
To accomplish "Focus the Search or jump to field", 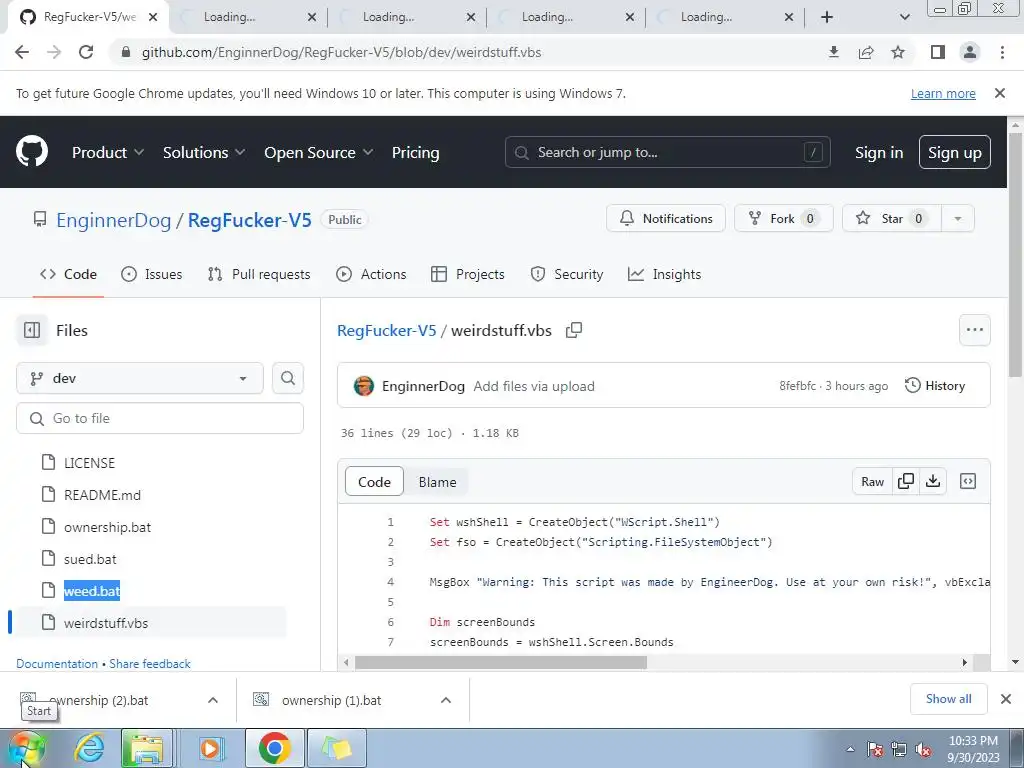I will click(667, 152).
